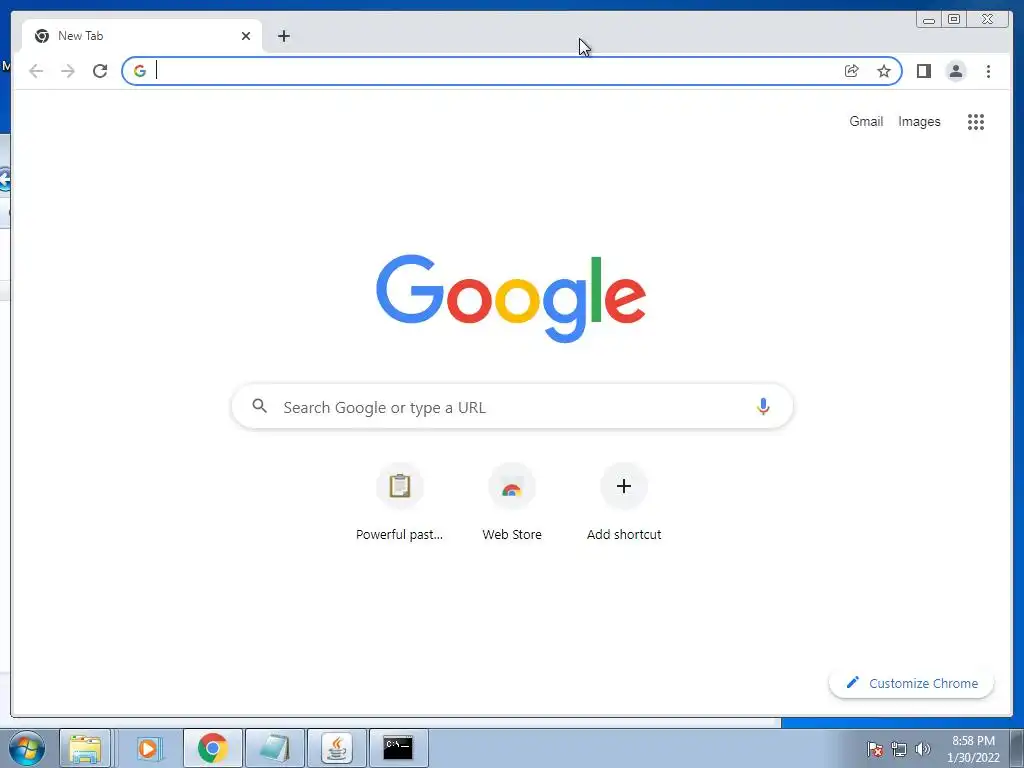The height and width of the screenshot is (768, 1024).
Task: Click the Google icon in address bar
Action: pos(140,71)
